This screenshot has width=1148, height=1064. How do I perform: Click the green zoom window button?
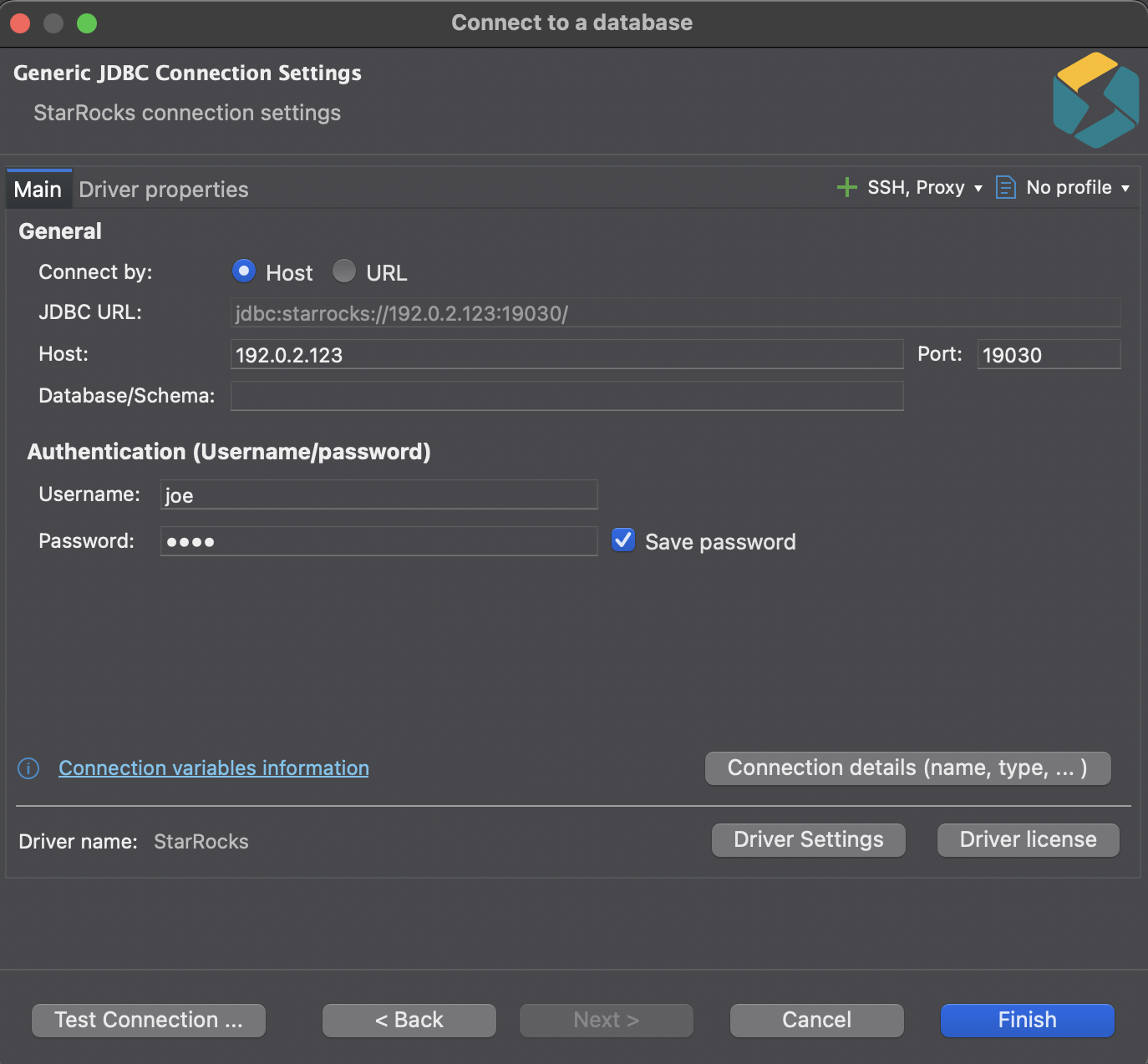(x=87, y=23)
